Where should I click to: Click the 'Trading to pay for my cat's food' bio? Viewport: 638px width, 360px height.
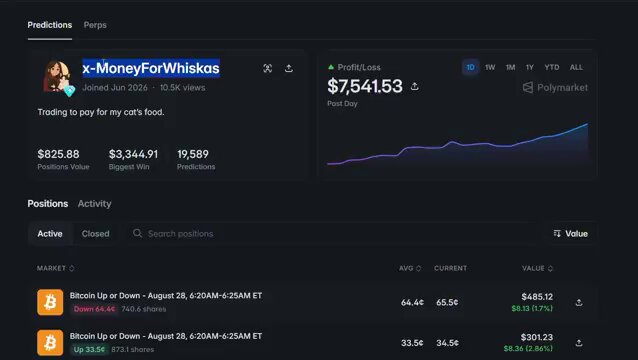pos(101,112)
